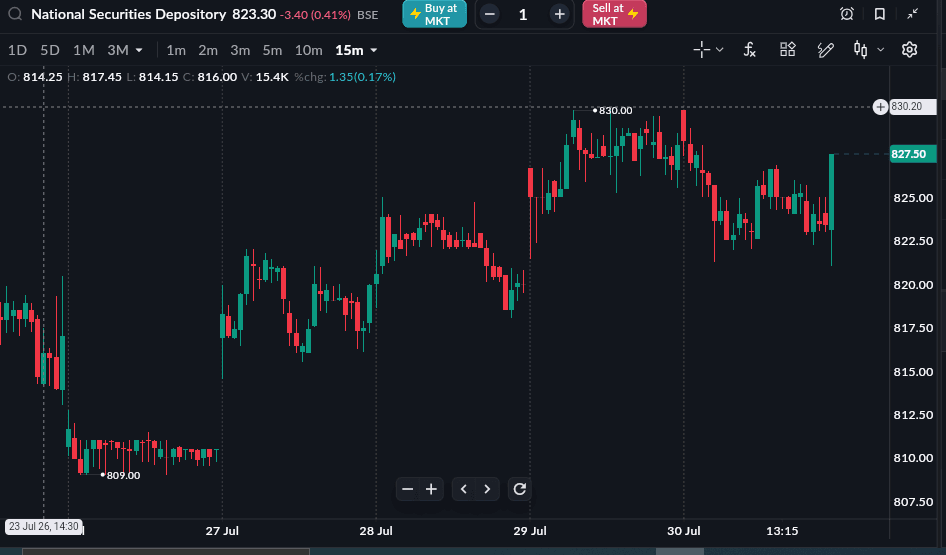
Task: Click the BSE exchange label
Action: (367, 14)
